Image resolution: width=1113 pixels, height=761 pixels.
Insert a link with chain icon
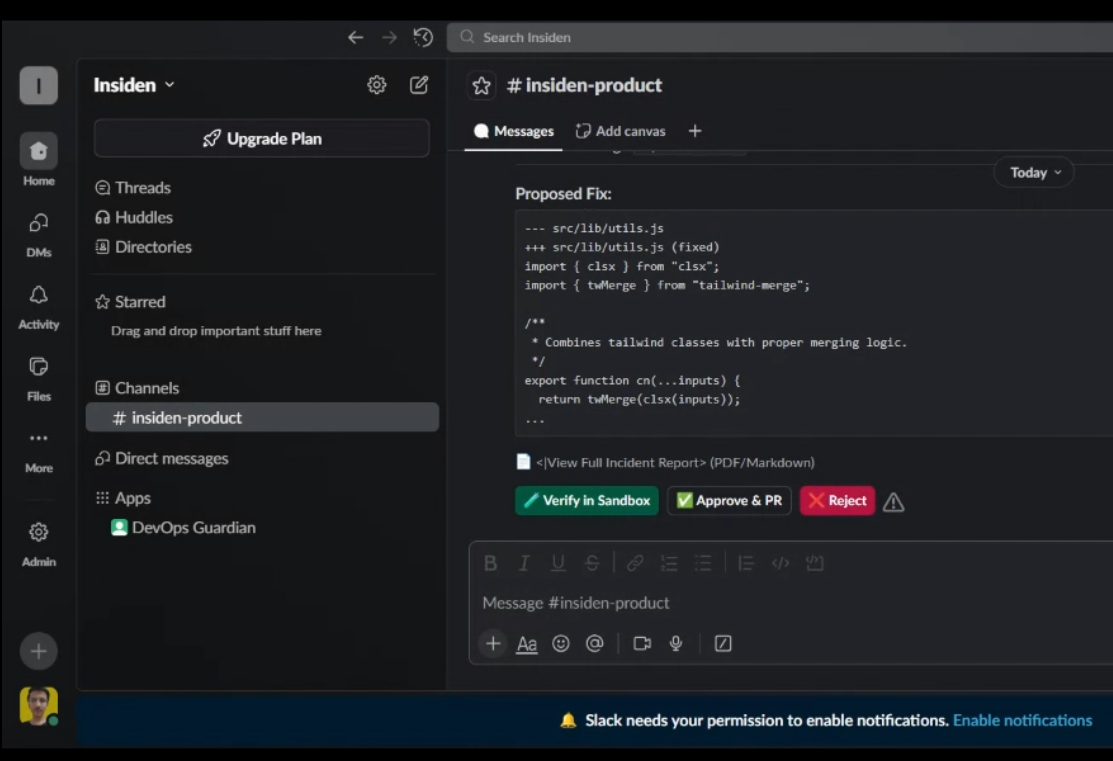tap(635, 563)
